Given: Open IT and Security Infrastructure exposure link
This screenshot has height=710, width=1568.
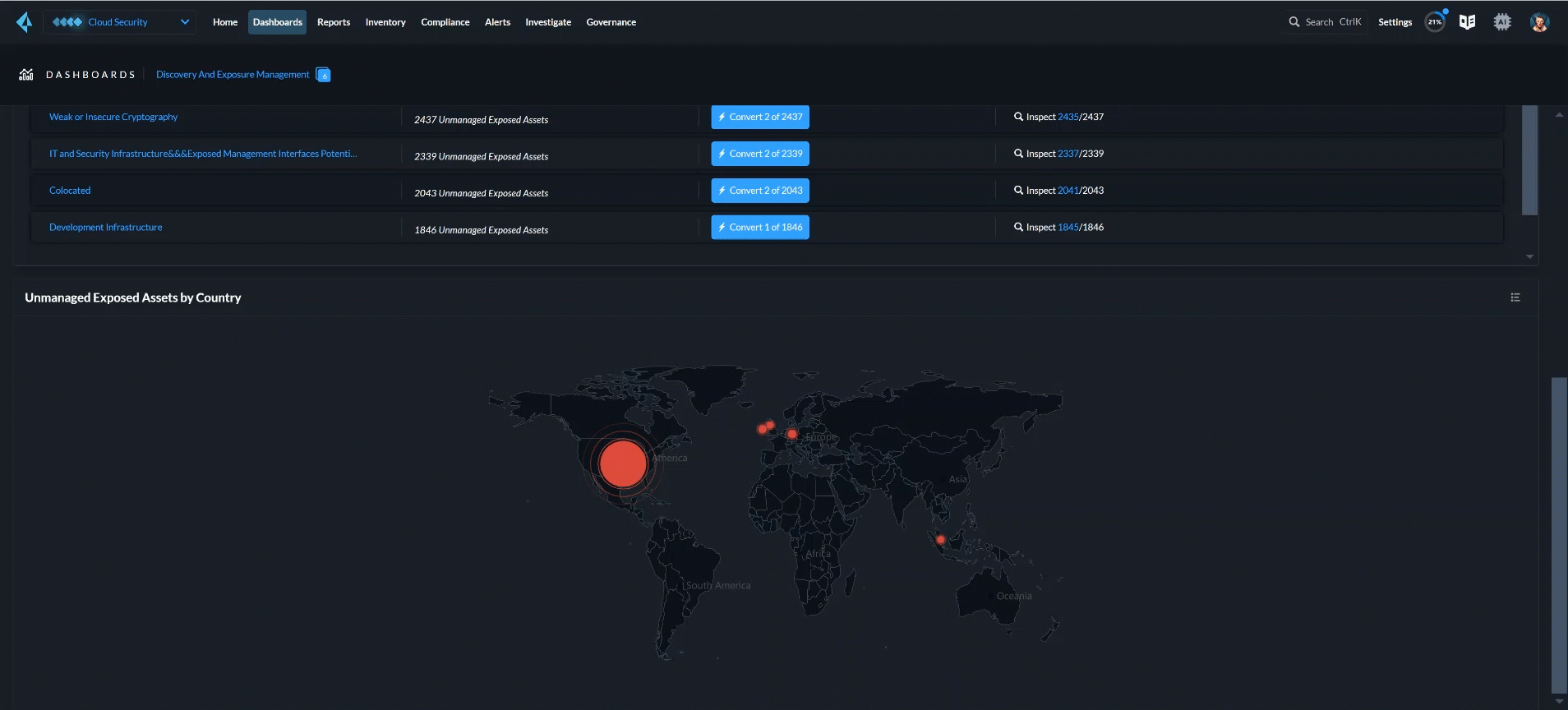Looking at the screenshot, I should [x=203, y=154].
